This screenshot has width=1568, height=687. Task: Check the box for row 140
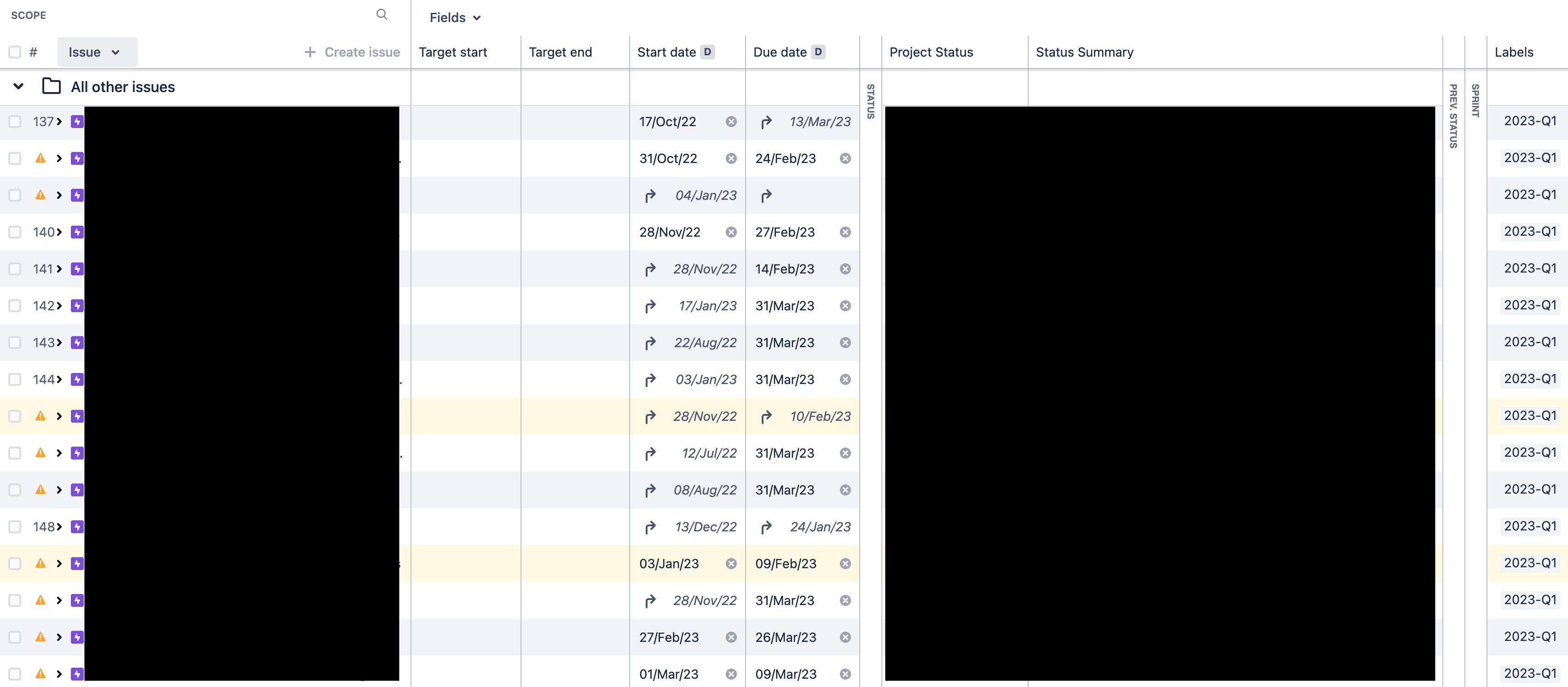15,232
